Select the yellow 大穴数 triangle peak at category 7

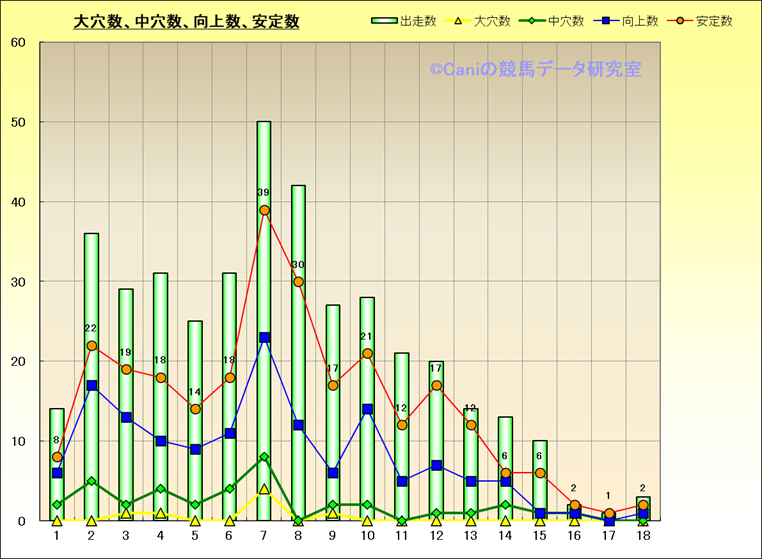click(264, 489)
